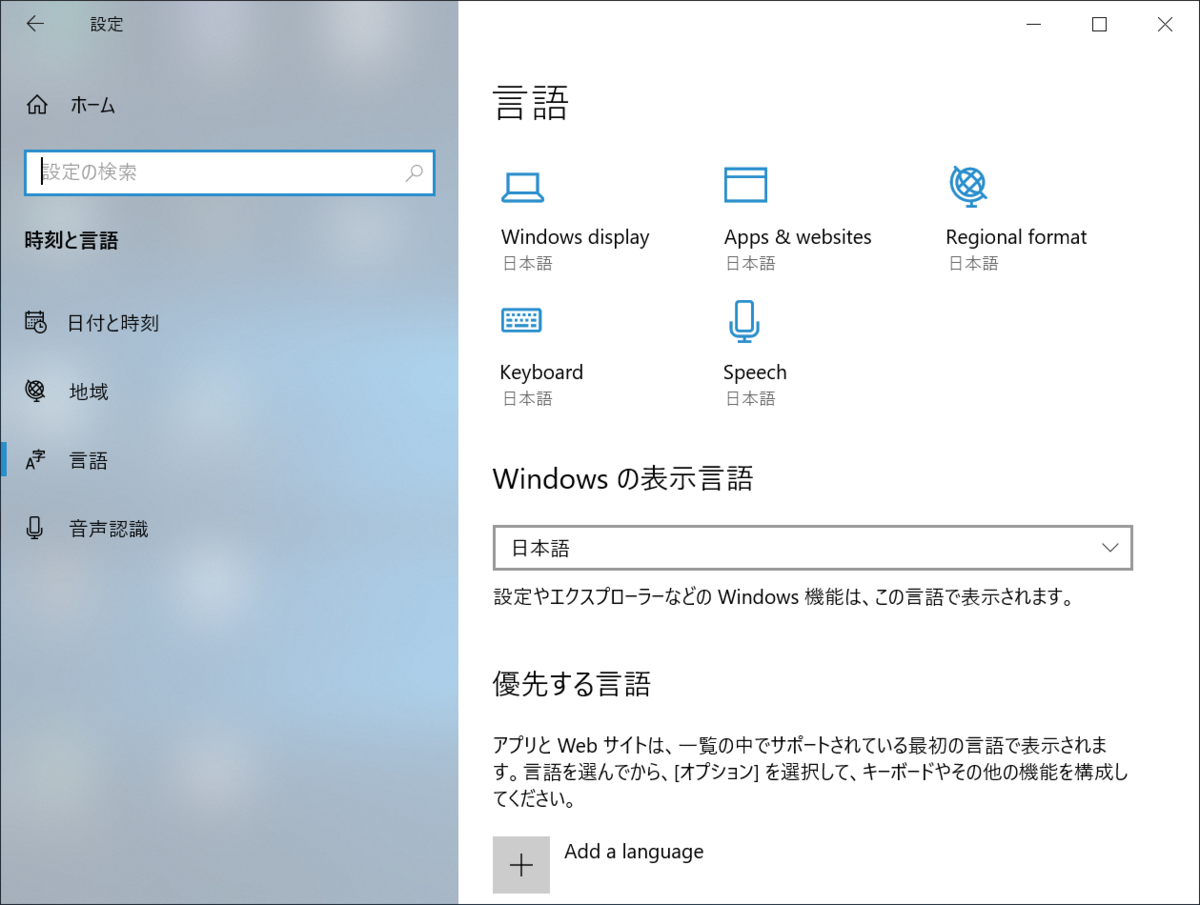Click the back arrow in title bar
Image resolution: width=1200 pixels, height=905 pixels.
pos(35,24)
